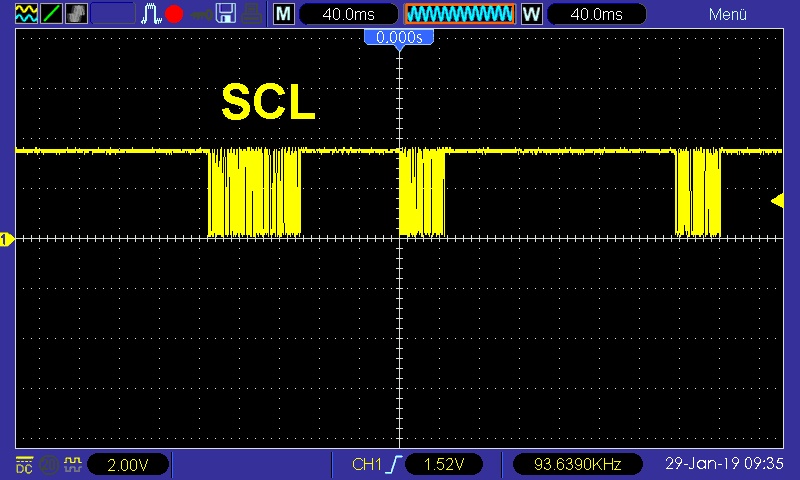Image resolution: width=800 pixels, height=480 pixels.
Task: Click the yellow SCL label
Action: [268, 103]
